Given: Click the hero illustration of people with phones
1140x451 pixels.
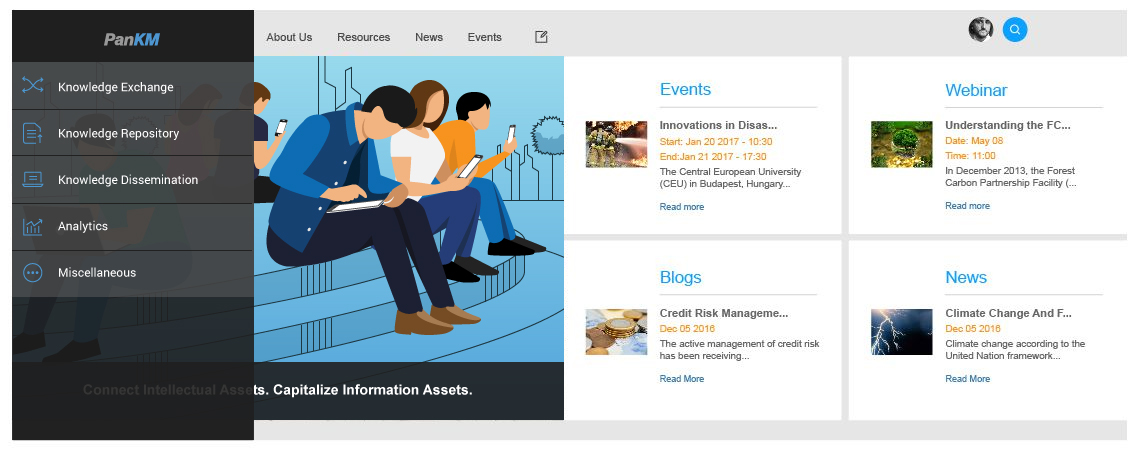Looking at the screenshot, I should coord(409,209).
